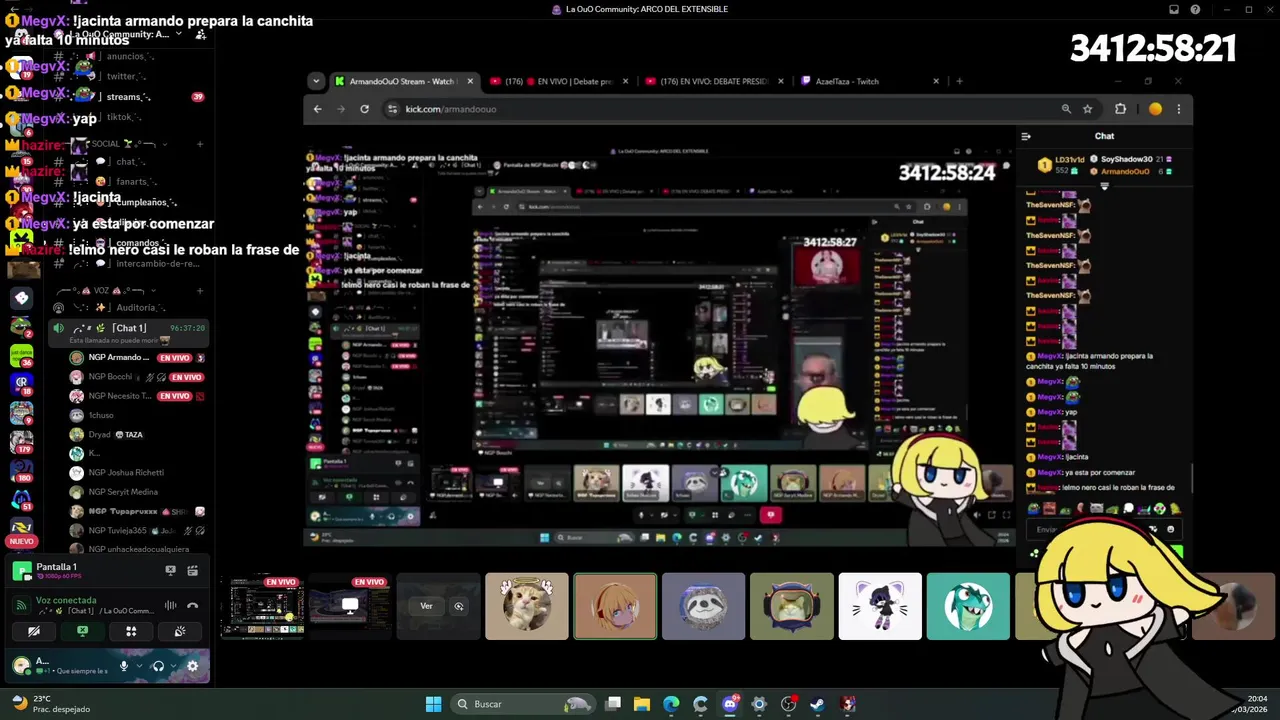This screenshot has width=1280, height=720.
Task: Add a channel to the VOZ category
Action: click(200, 291)
